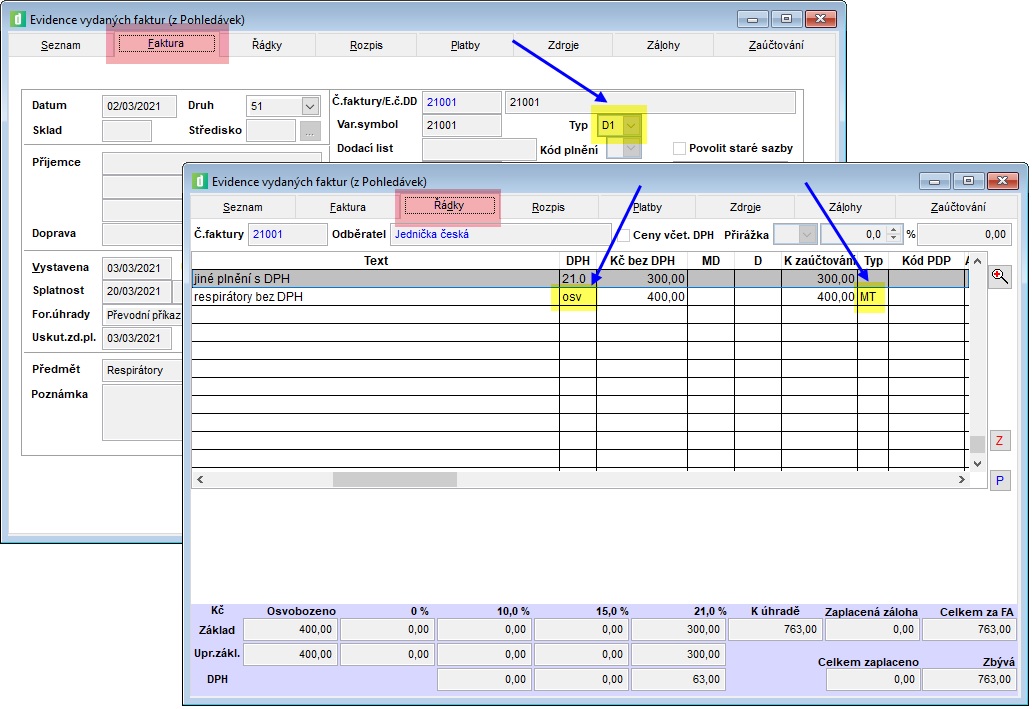The width and height of the screenshot is (1032, 709).
Task: Open Zdroje tab in front window
Action: 745,207
